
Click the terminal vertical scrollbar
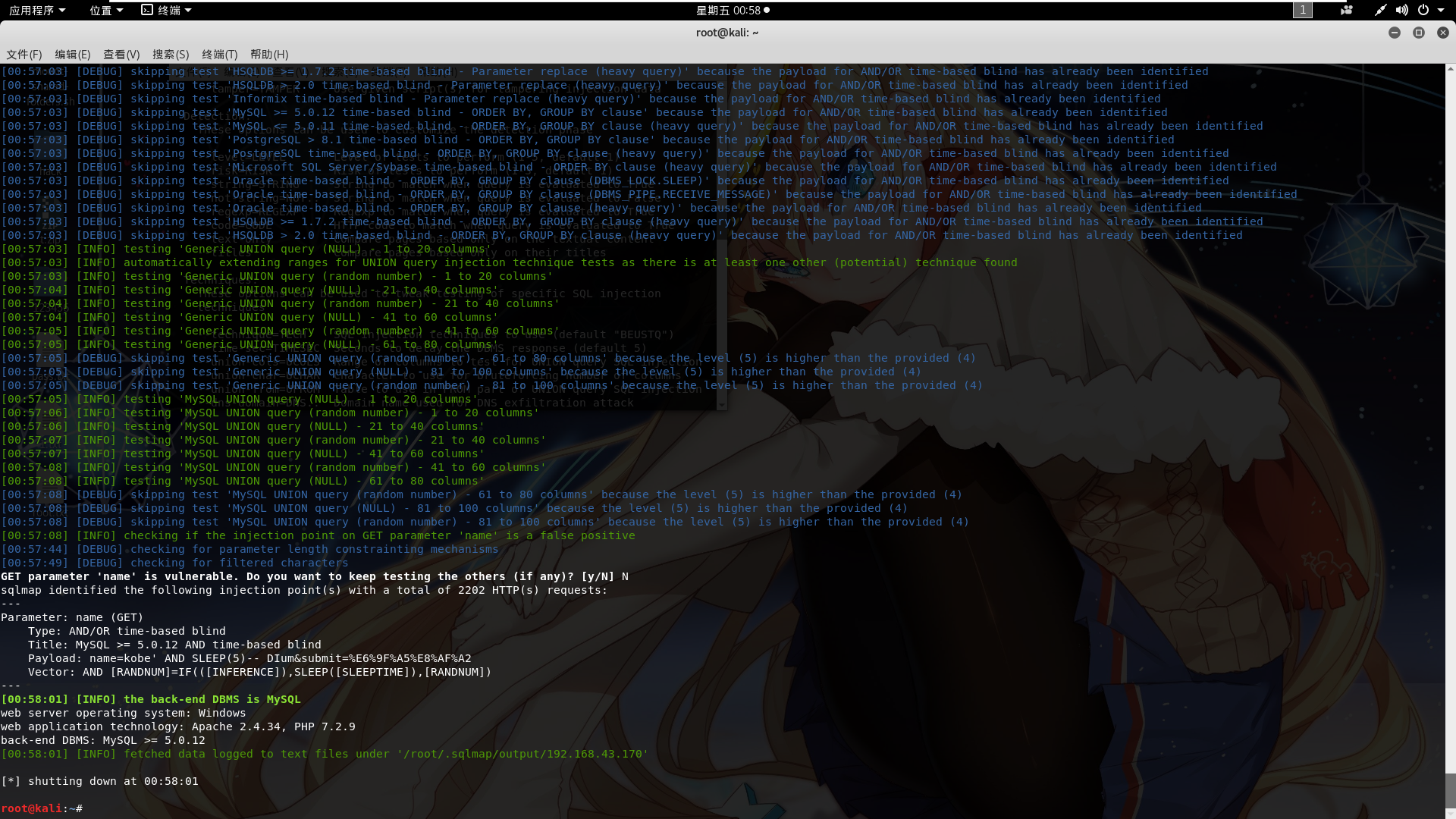1450,790
